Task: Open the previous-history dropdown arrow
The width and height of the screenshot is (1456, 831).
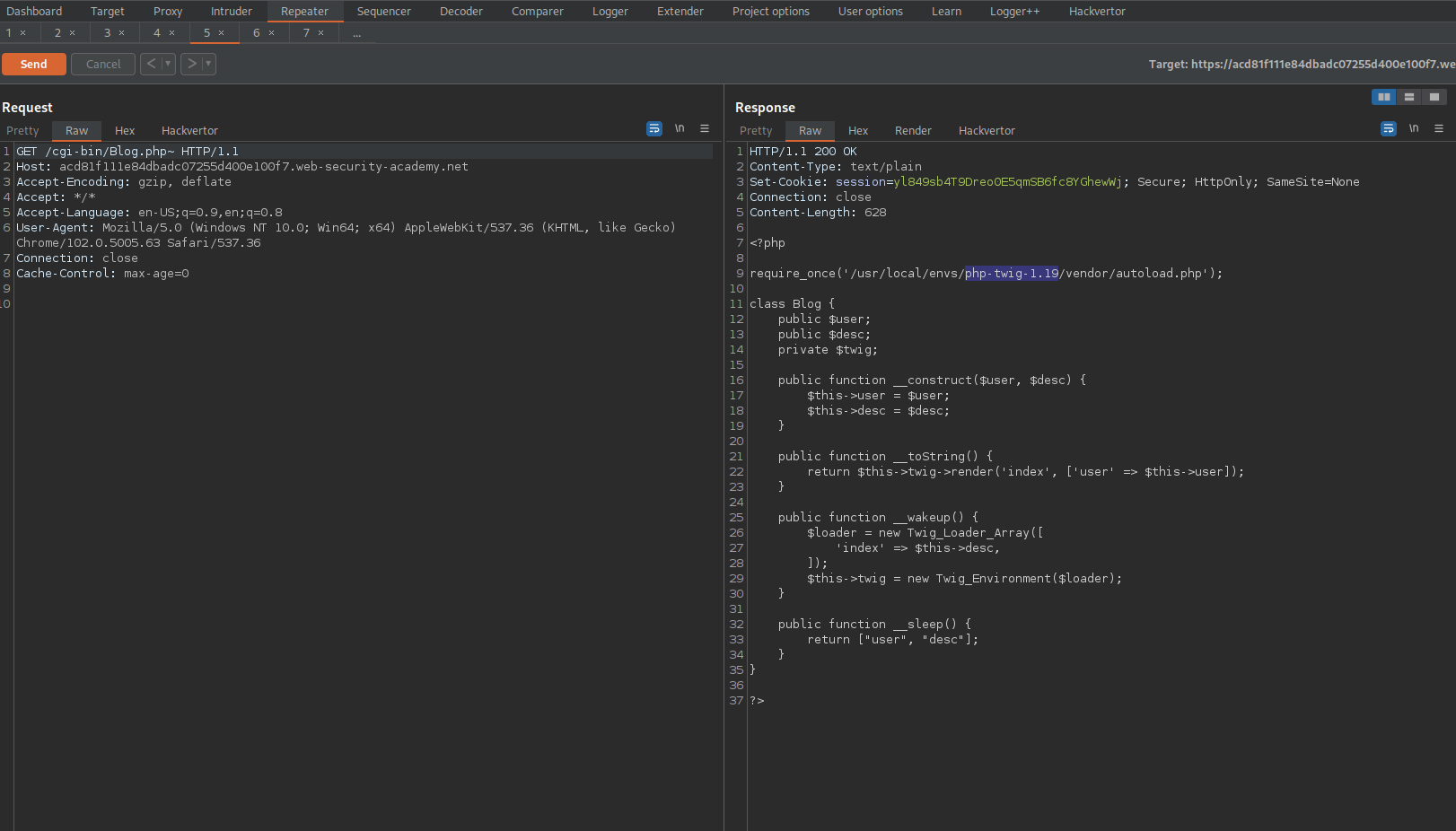Action: point(168,64)
